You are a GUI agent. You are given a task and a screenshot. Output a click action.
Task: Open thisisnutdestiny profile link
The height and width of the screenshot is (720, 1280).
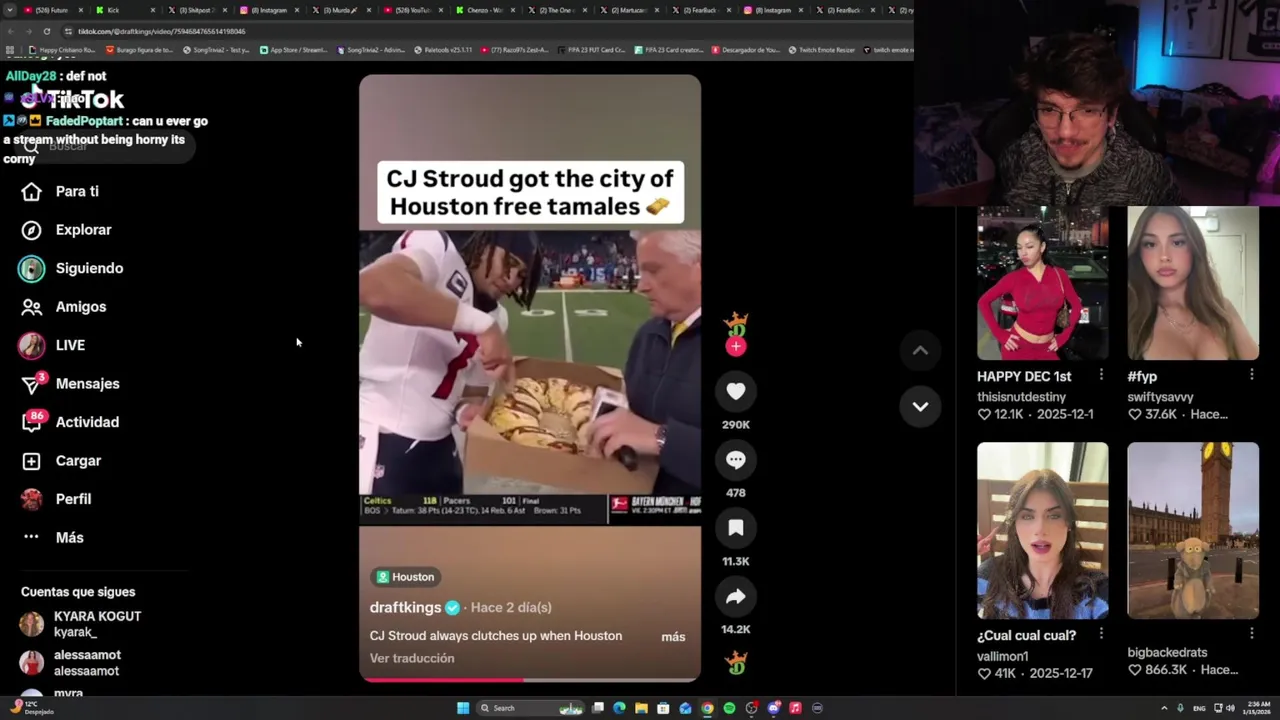point(1021,397)
